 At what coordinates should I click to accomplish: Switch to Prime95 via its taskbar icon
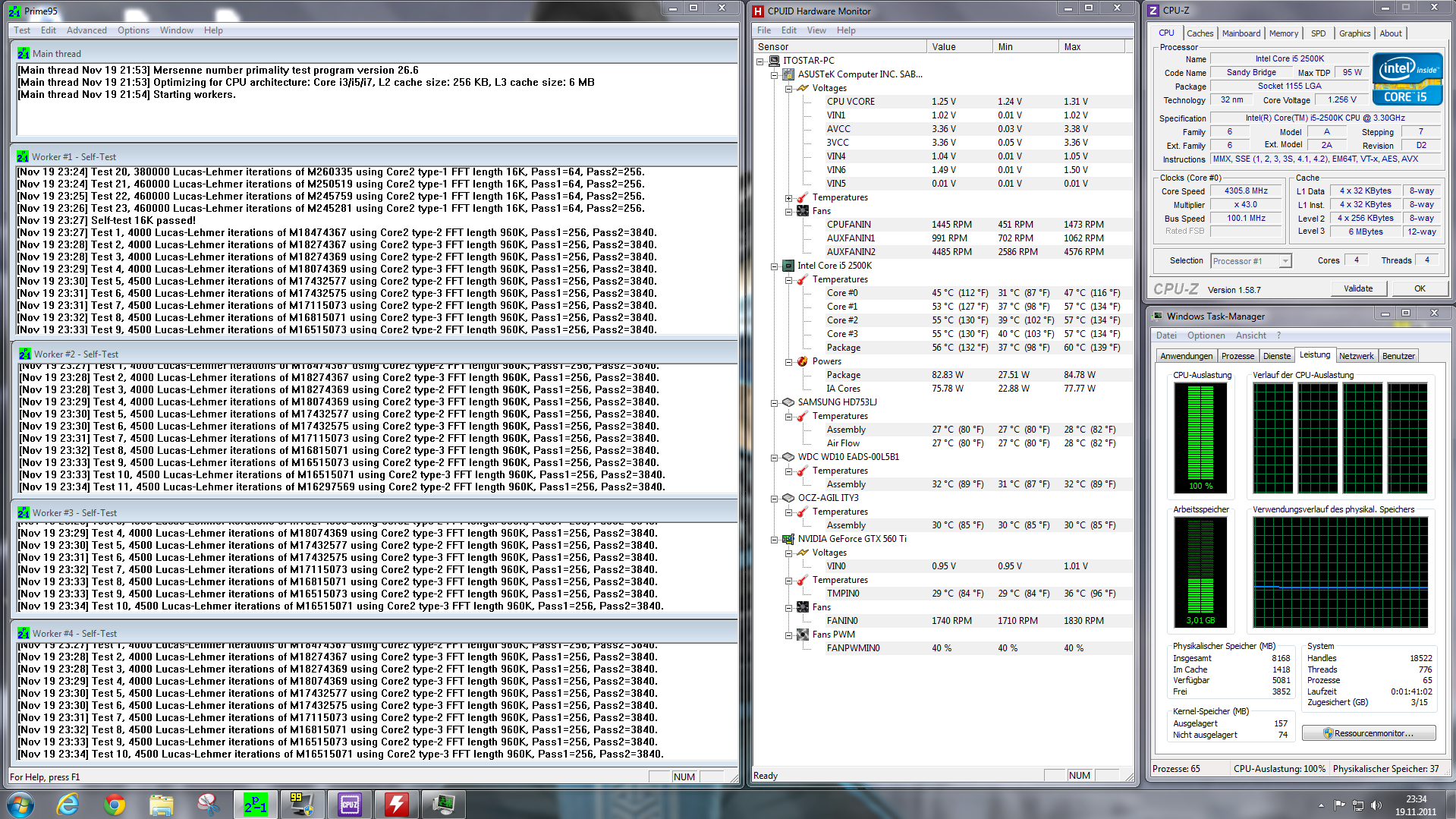pyautogui.click(x=255, y=804)
